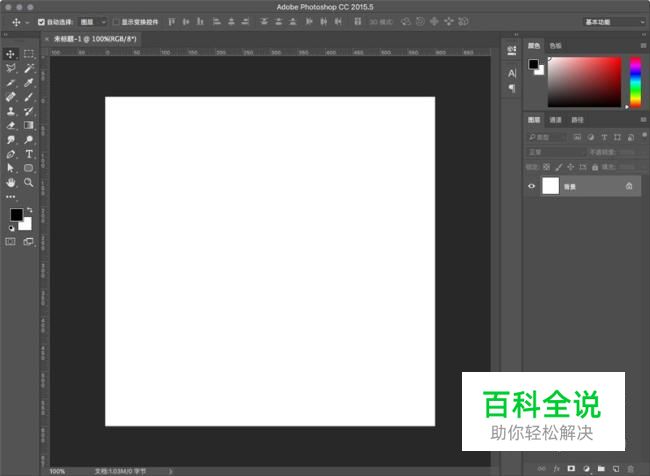Screen dimensions: 650x476
Task: Click the foreground color swatch in toolbox
Action: 16,215
